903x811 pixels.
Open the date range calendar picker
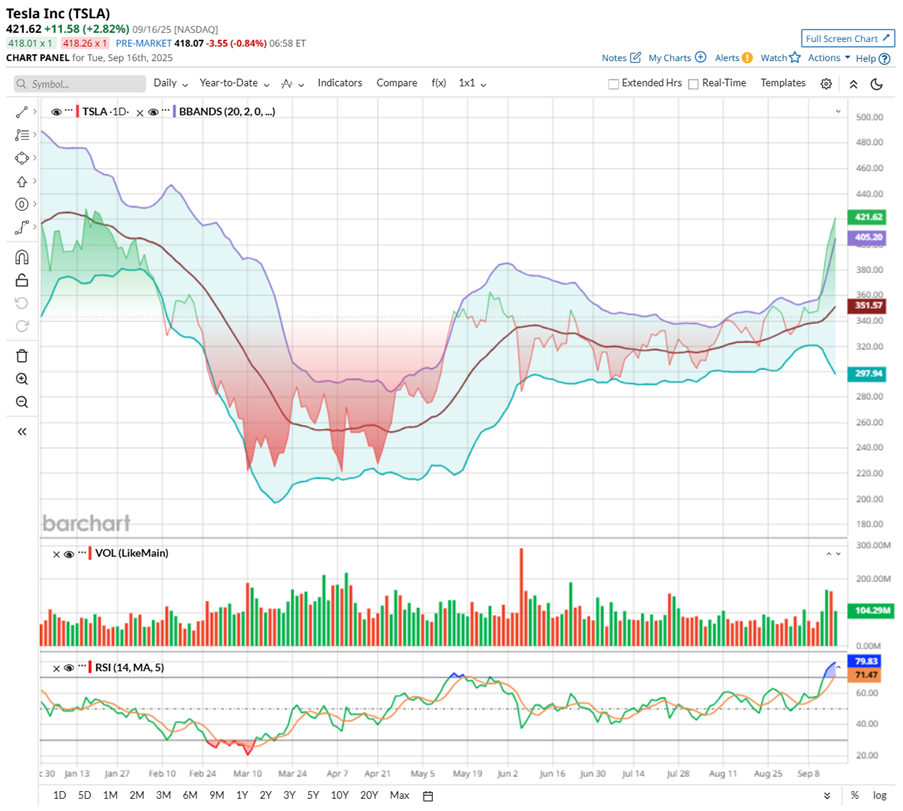(x=428, y=796)
